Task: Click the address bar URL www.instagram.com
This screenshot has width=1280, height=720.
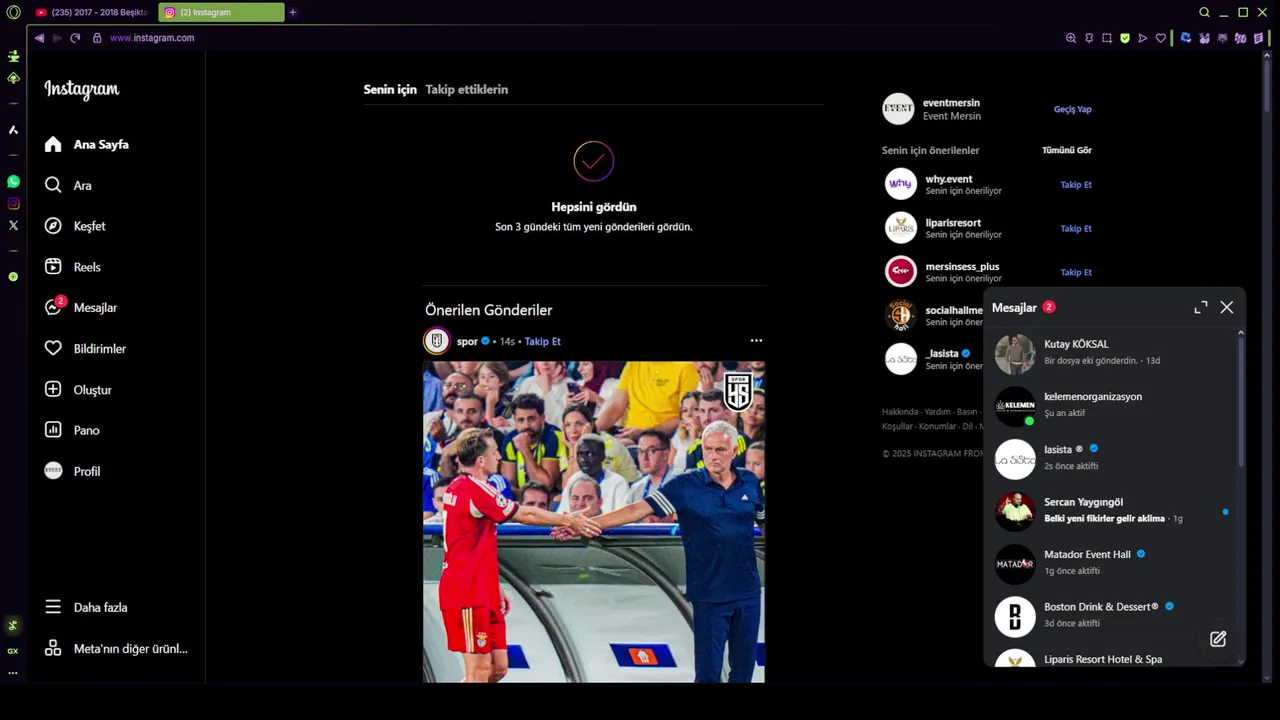Action: click(x=152, y=38)
